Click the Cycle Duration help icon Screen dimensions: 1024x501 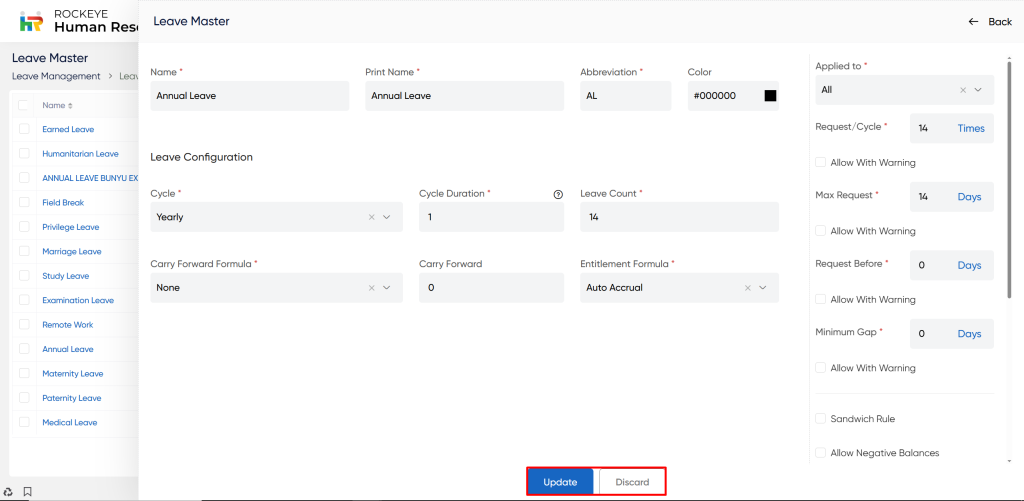coord(558,194)
